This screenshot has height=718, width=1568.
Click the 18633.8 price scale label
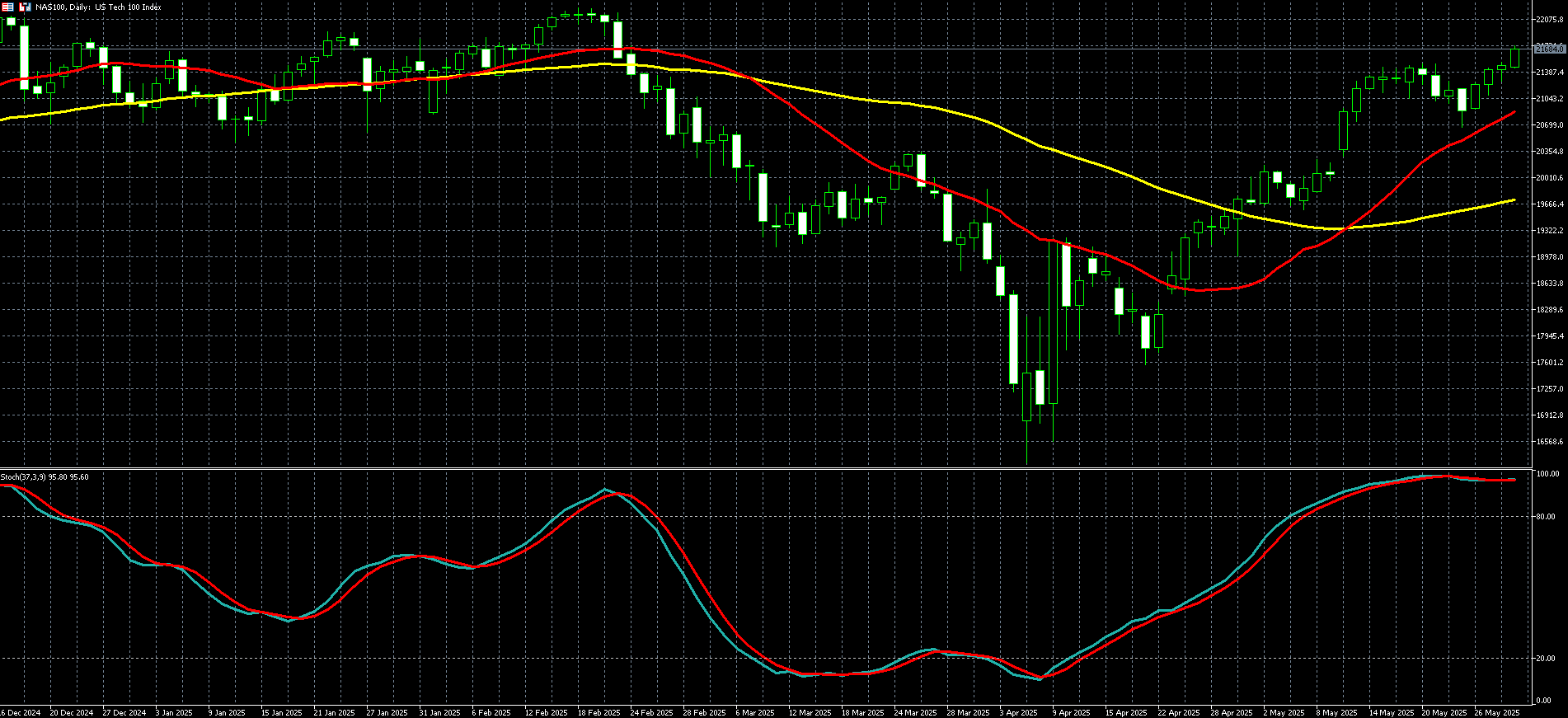[1549, 284]
